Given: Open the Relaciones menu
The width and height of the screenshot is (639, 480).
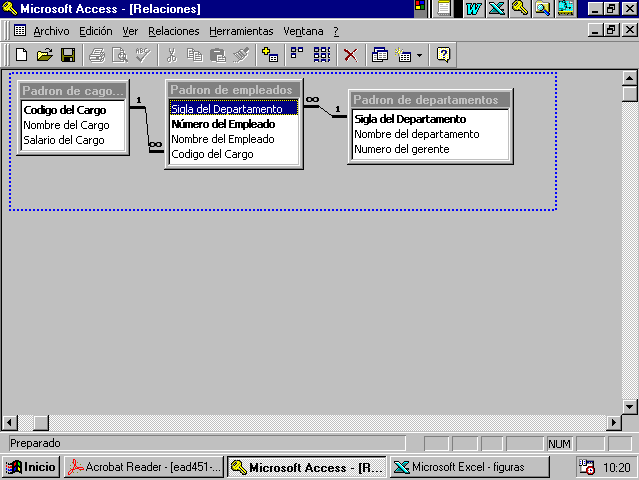Looking at the screenshot, I should tap(174, 31).
